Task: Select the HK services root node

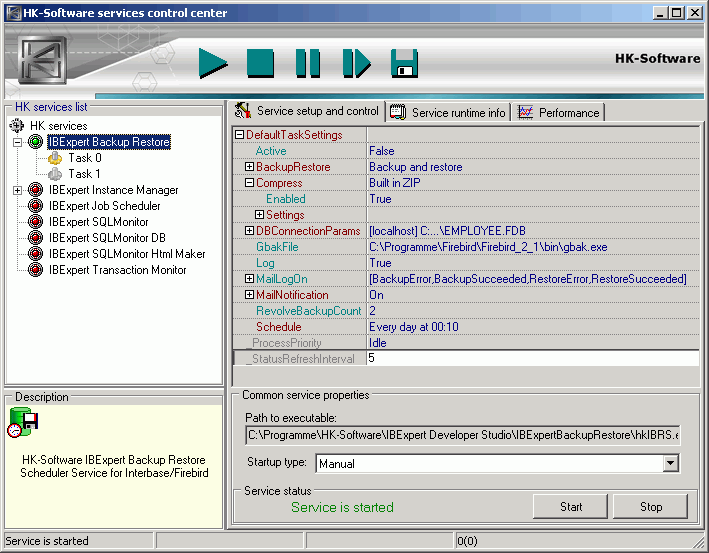Action: click(58, 126)
